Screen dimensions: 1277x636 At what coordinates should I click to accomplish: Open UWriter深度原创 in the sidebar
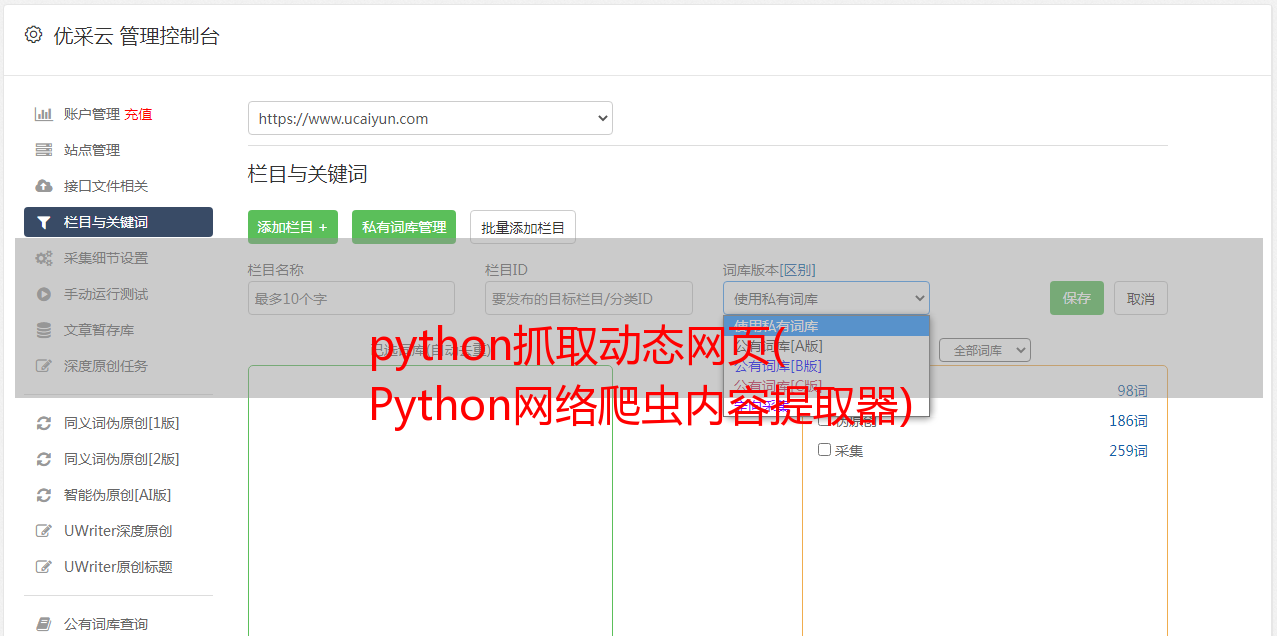pos(118,531)
